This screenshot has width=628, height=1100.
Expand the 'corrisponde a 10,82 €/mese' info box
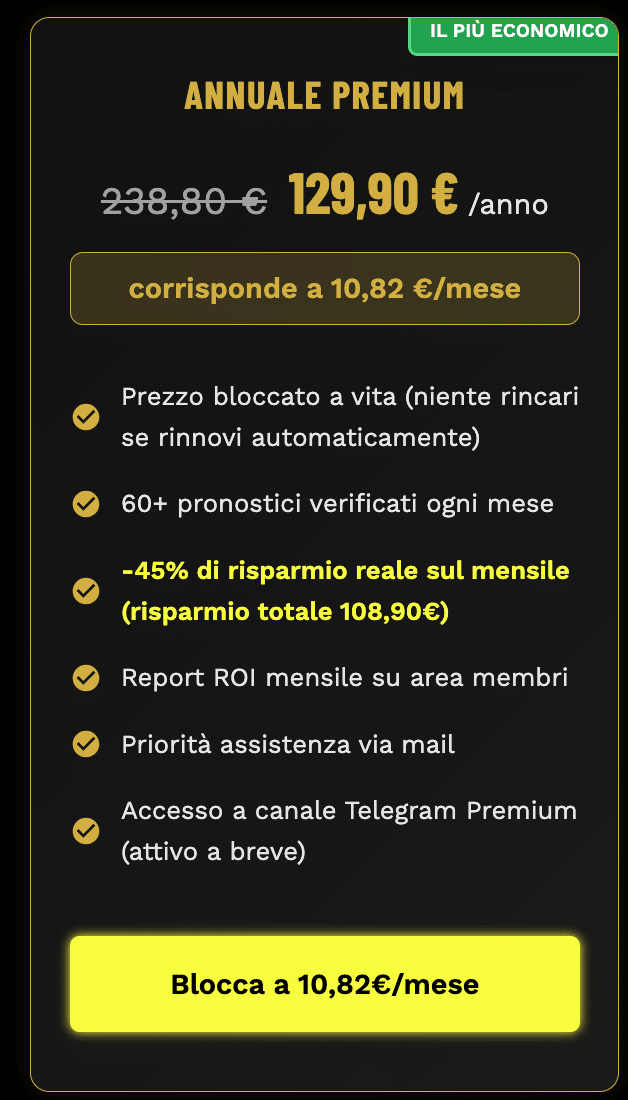324,288
